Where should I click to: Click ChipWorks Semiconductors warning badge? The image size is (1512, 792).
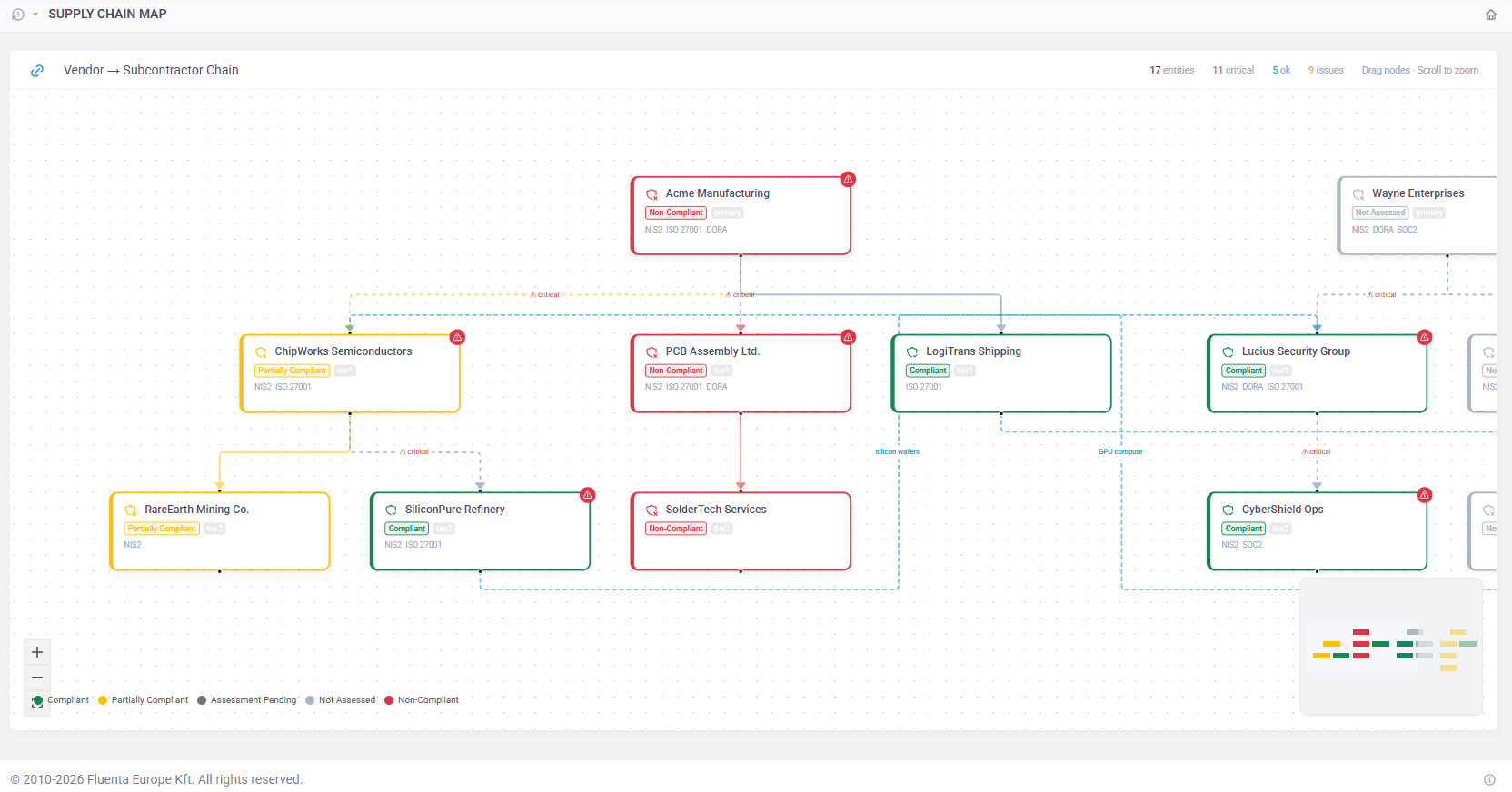[x=457, y=337]
